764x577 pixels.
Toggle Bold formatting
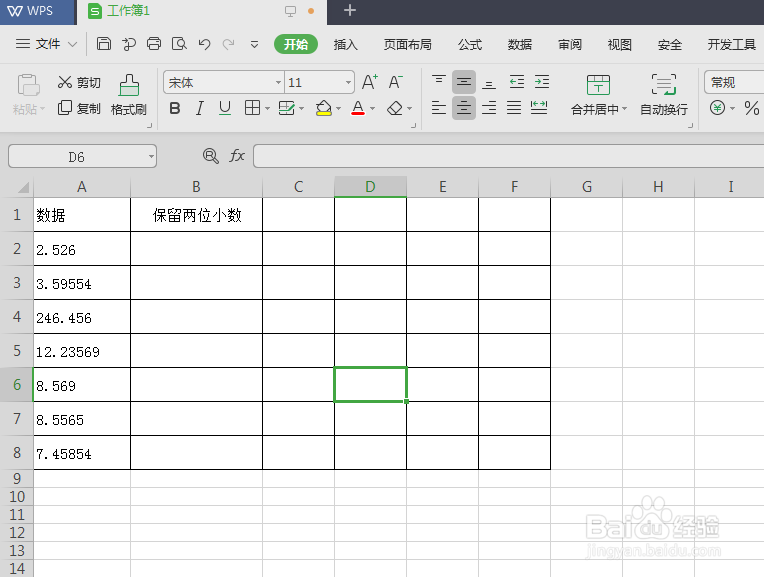pos(175,108)
